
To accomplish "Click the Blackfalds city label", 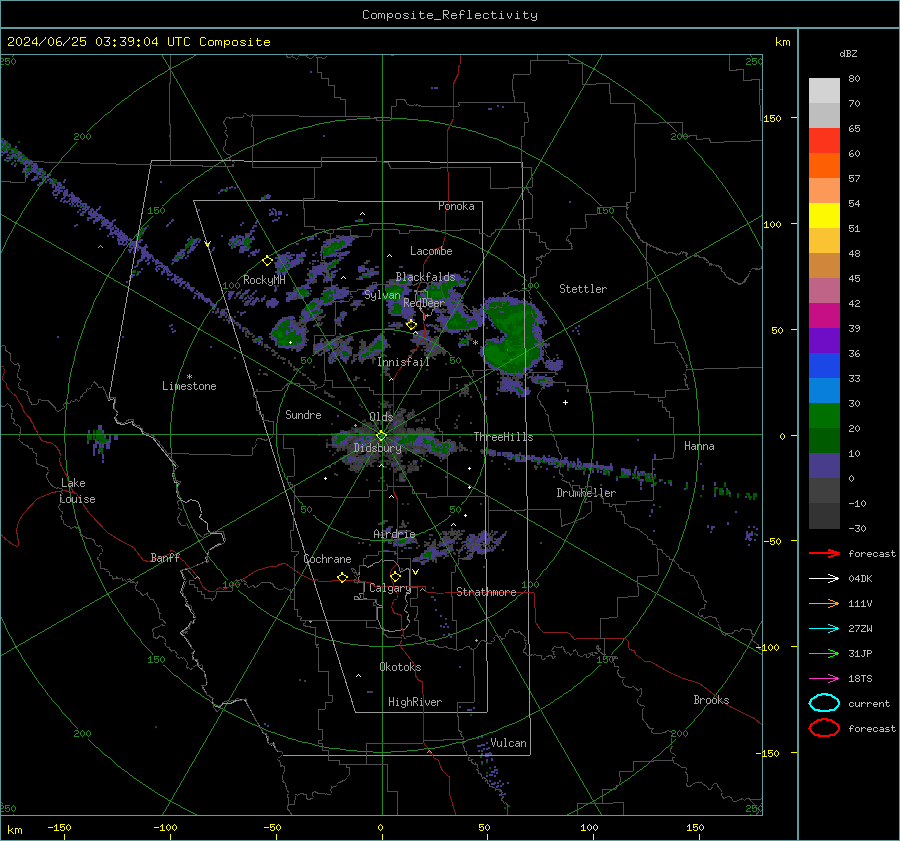I will [x=425, y=277].
